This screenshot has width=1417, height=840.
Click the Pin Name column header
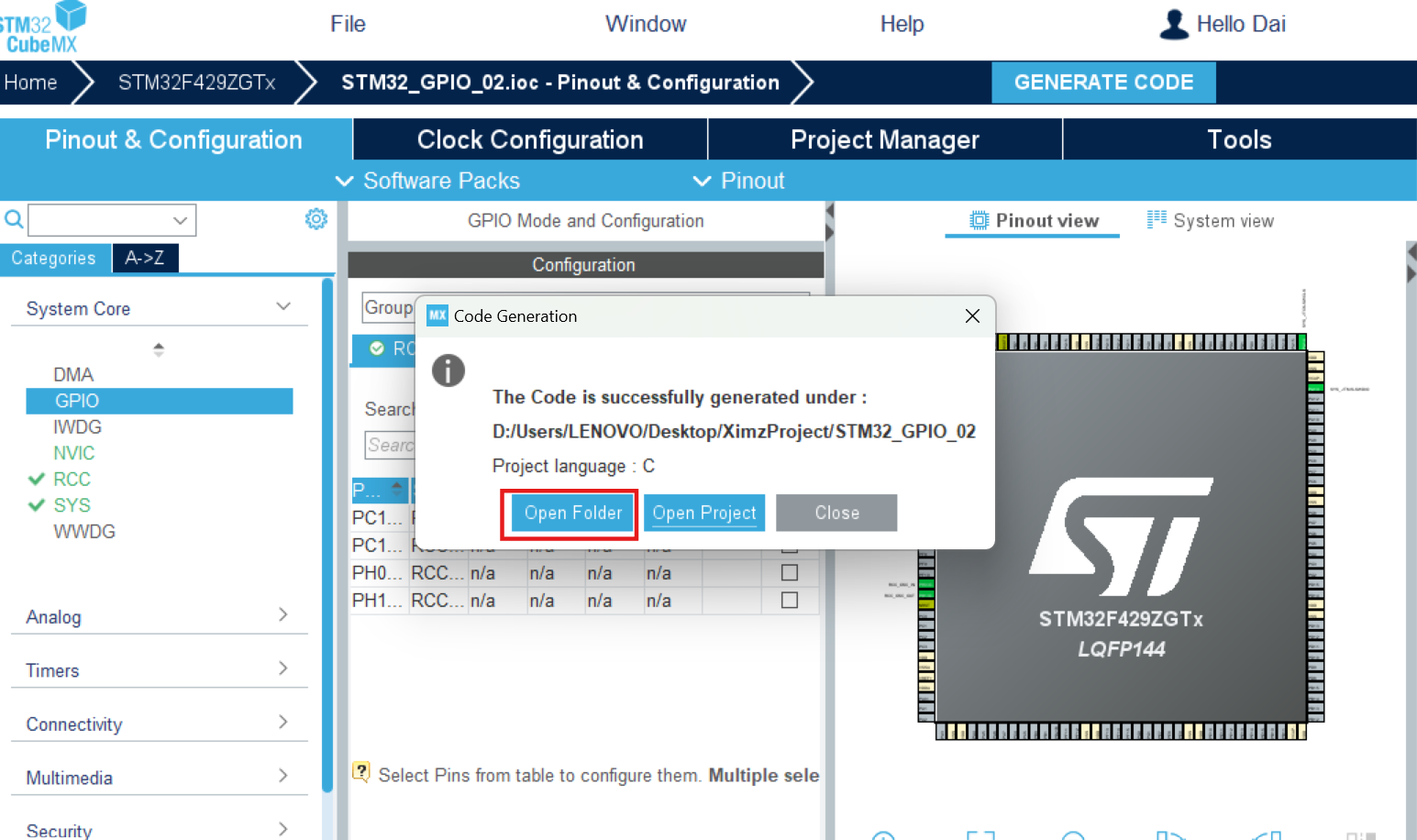pos(380,489)
